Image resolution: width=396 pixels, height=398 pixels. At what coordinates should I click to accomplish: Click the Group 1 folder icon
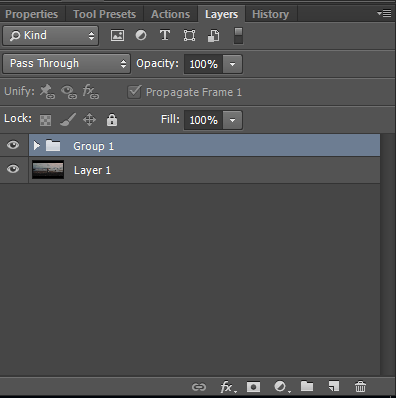tap(53, 145)
